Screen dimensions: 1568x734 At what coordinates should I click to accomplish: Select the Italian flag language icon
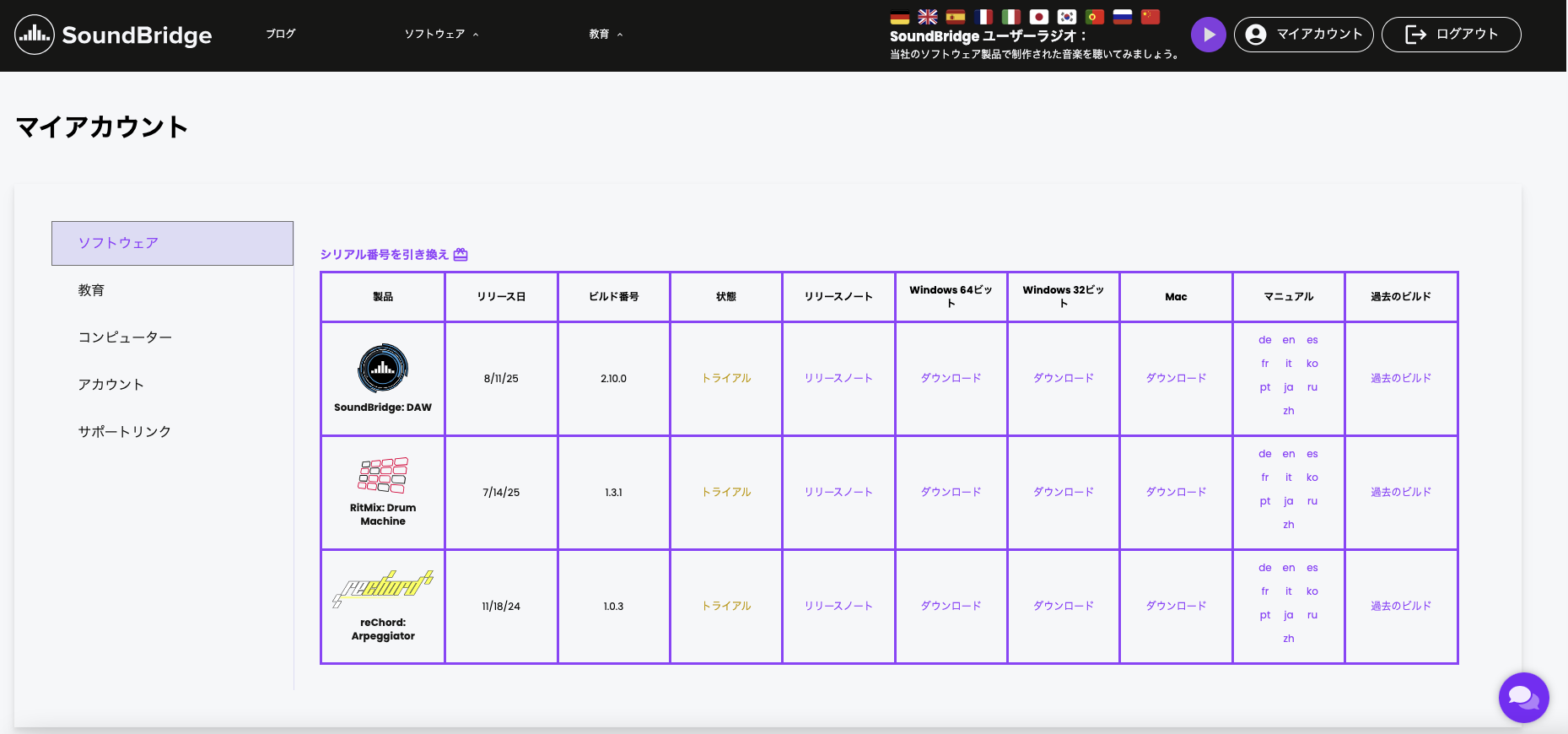click(x=1011, y=17)
